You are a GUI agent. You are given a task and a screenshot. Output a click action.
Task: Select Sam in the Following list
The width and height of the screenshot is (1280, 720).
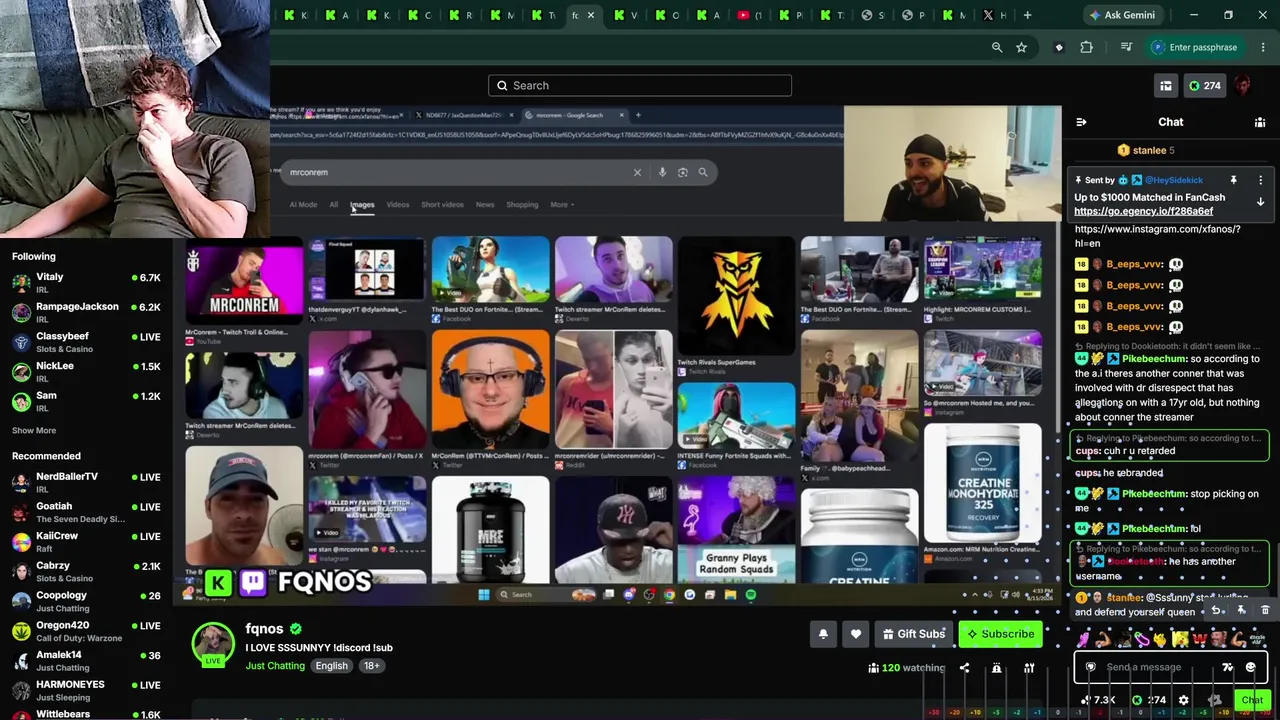click(86, 401)
